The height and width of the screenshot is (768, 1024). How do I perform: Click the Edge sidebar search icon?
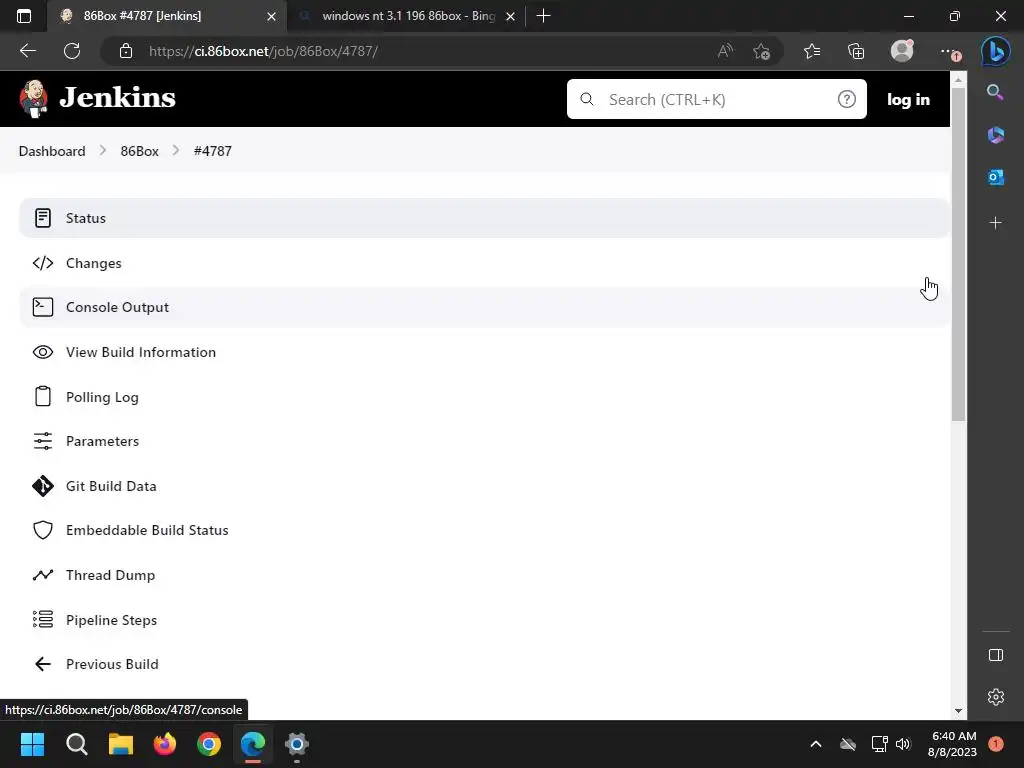point(995,92)
